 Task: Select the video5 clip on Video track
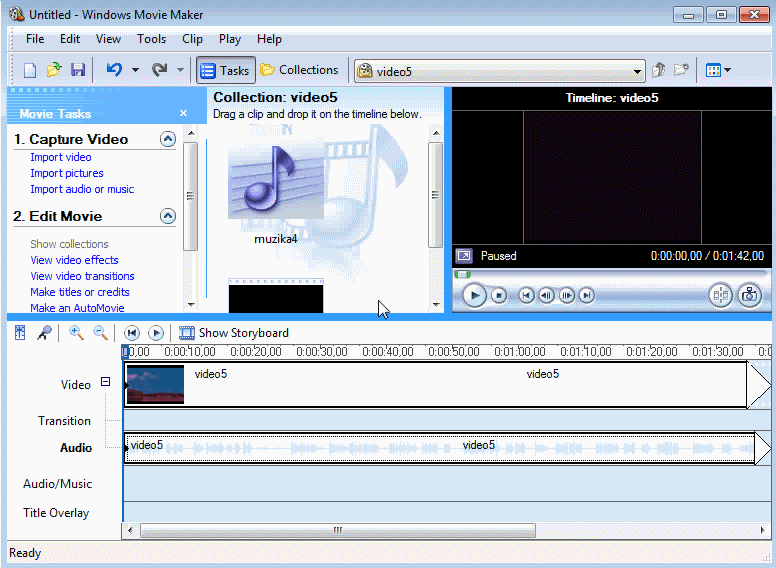(x=436, y=385)
